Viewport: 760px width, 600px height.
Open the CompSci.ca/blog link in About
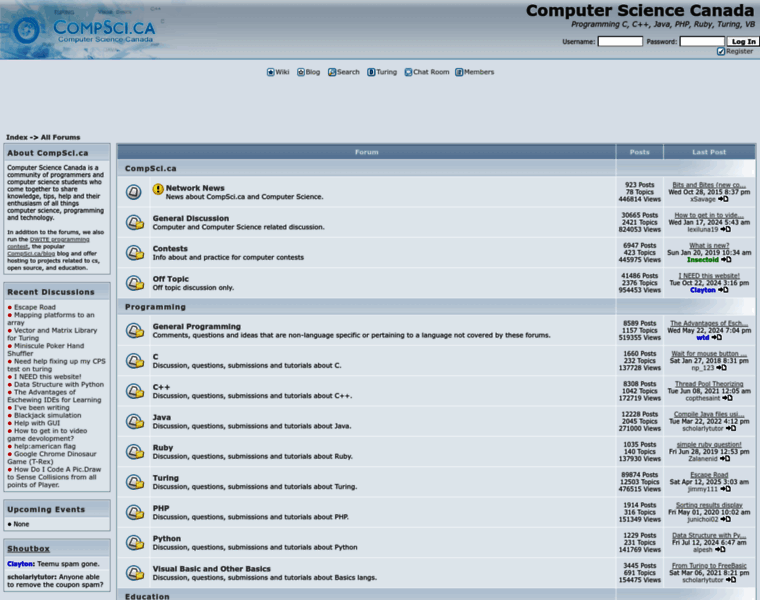[31, 253]
